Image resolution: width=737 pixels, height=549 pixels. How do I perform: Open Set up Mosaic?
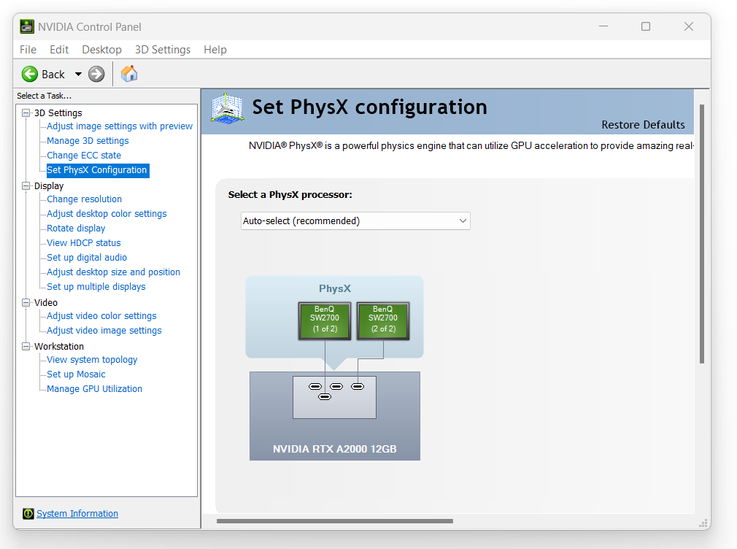pos(76,374)
